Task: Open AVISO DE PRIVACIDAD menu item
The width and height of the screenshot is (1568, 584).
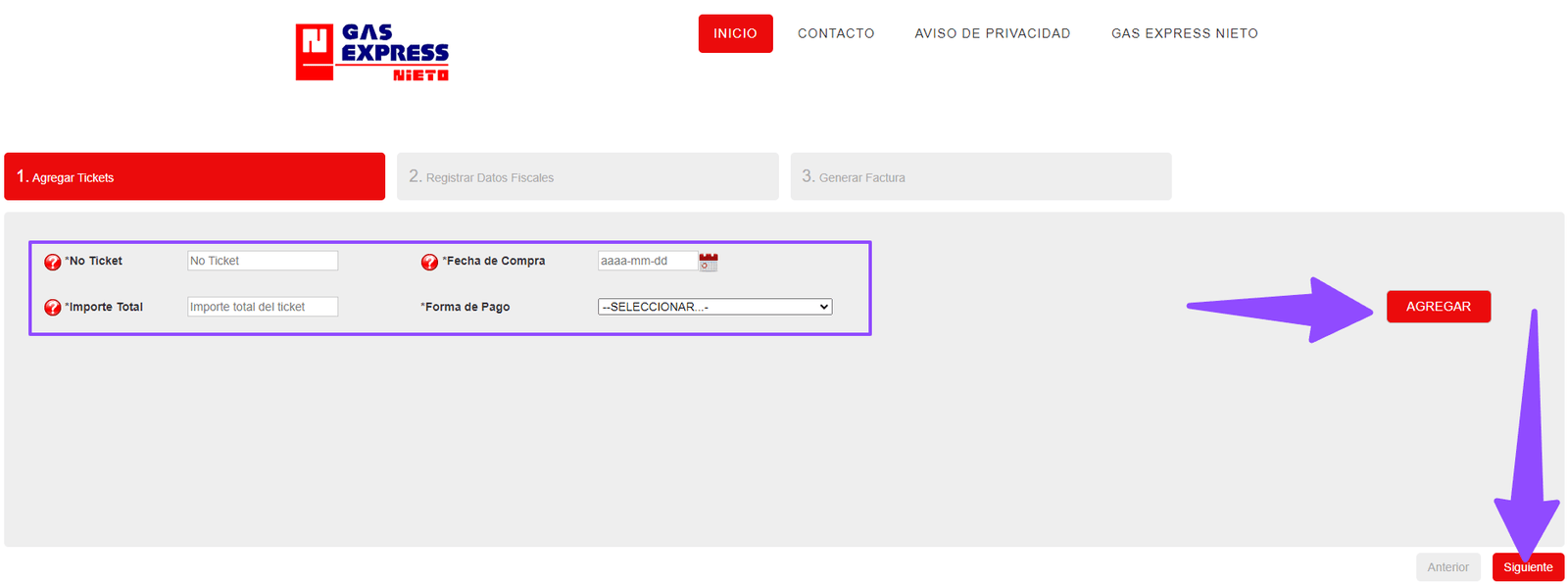Action: click(x=993, y=33)
